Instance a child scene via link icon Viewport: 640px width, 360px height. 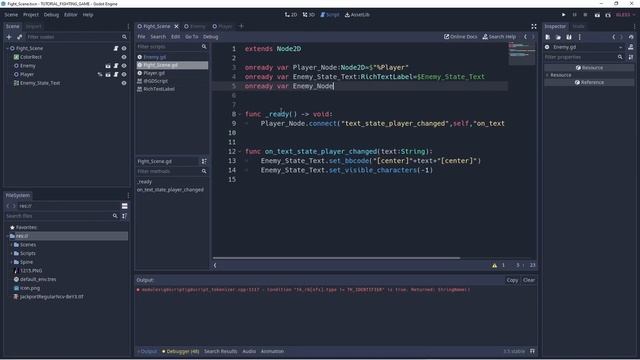click(19, 37)
